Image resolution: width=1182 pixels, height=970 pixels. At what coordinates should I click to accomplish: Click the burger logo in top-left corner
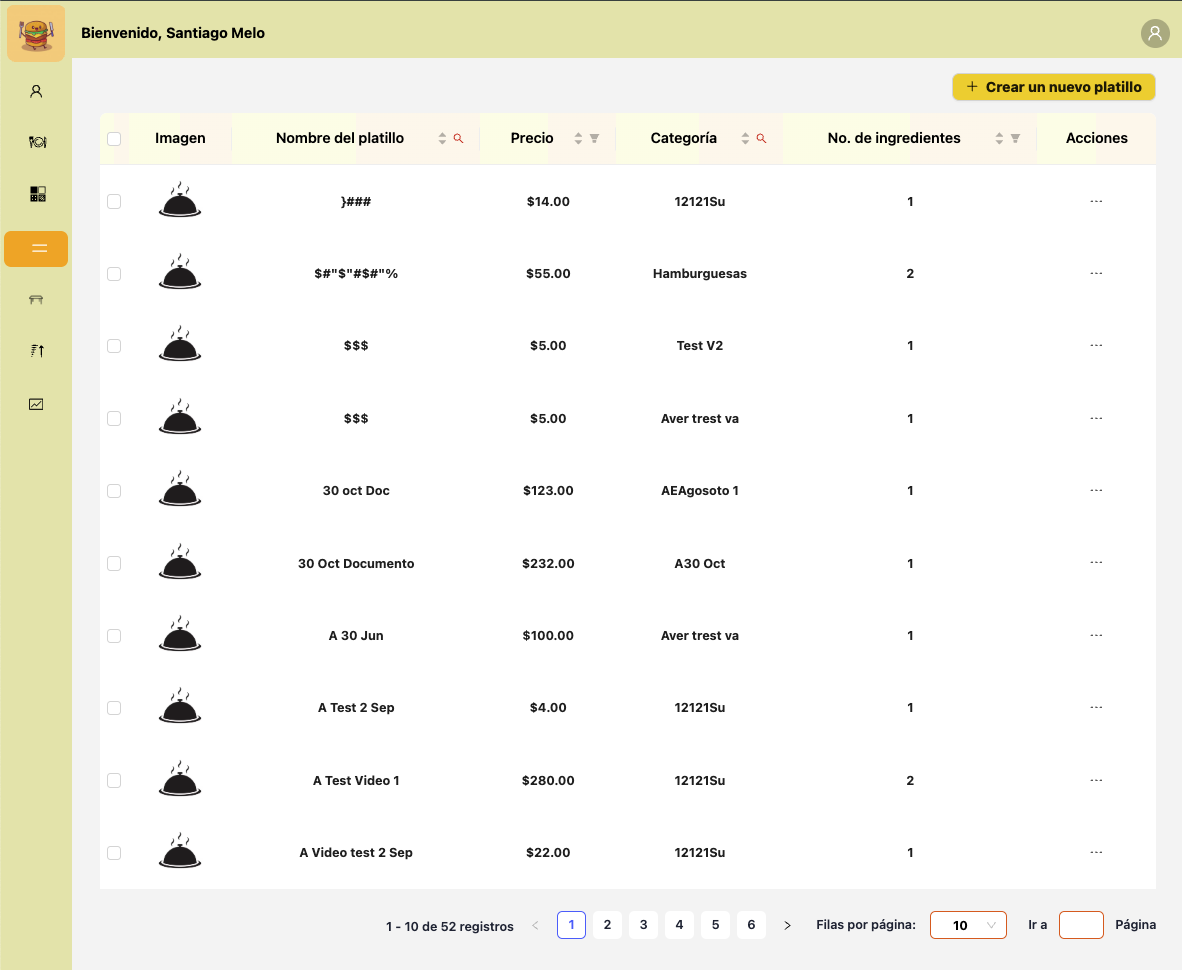pos(36,33)
